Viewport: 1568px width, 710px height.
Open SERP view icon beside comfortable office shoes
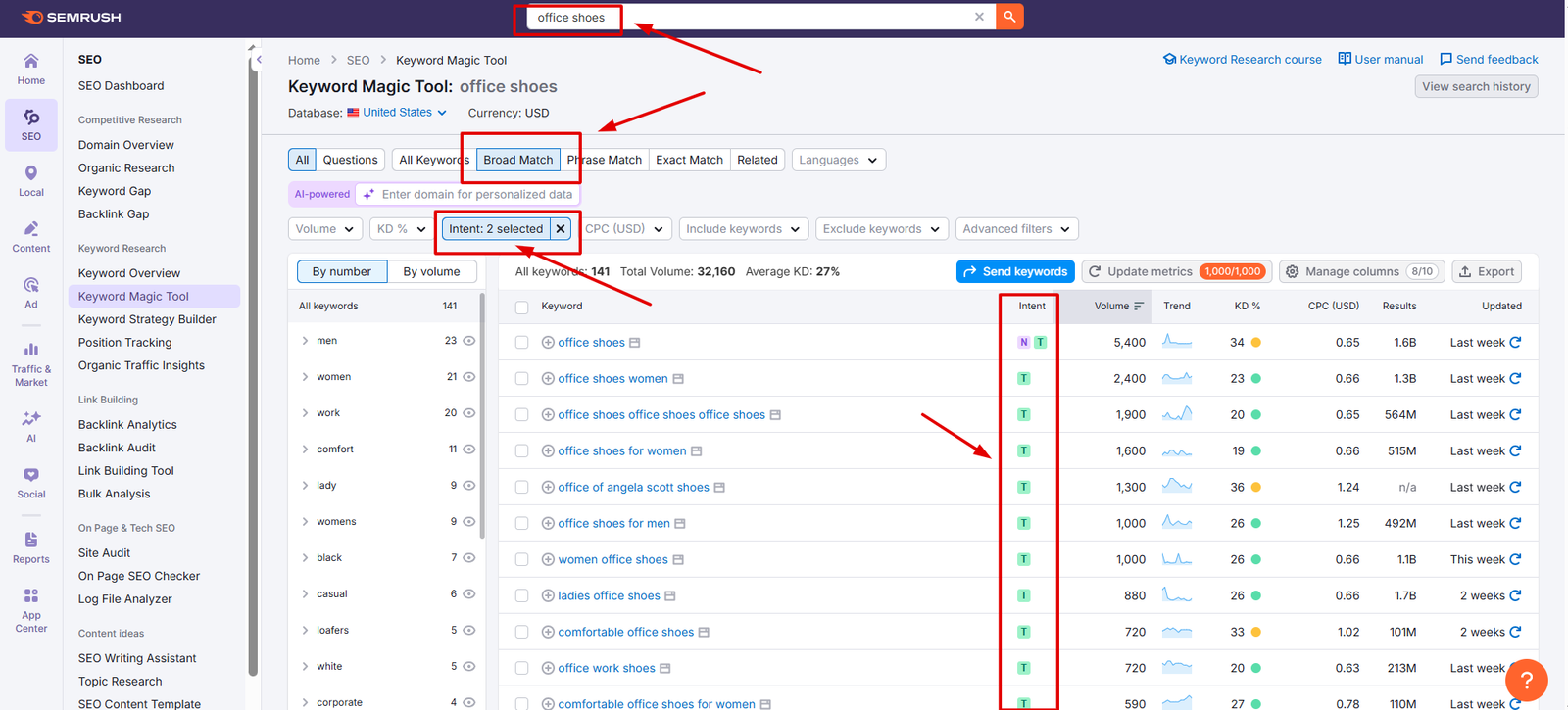704,633
